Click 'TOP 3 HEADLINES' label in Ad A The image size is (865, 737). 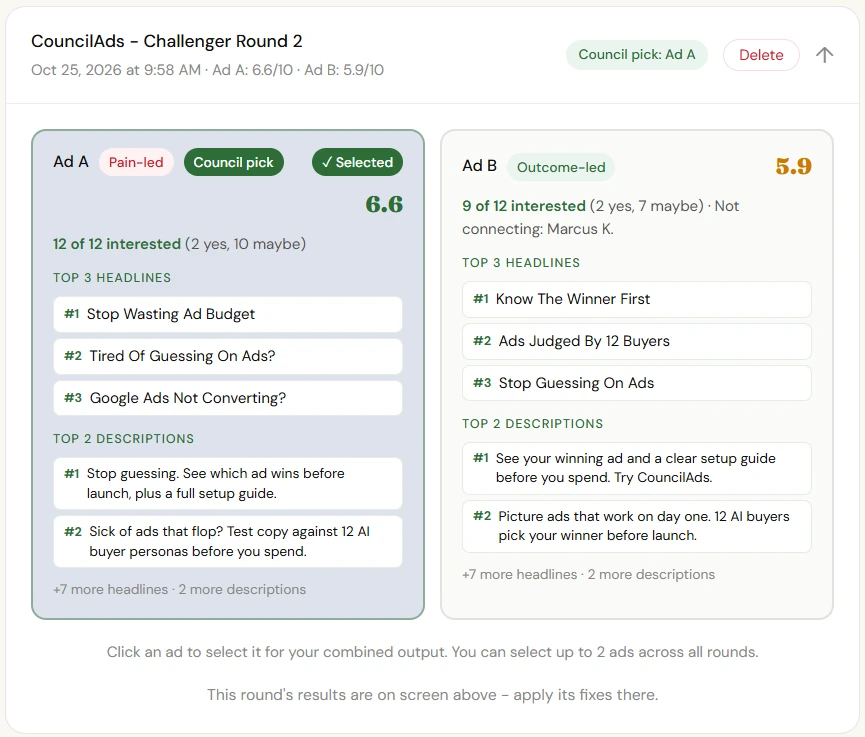112,277
